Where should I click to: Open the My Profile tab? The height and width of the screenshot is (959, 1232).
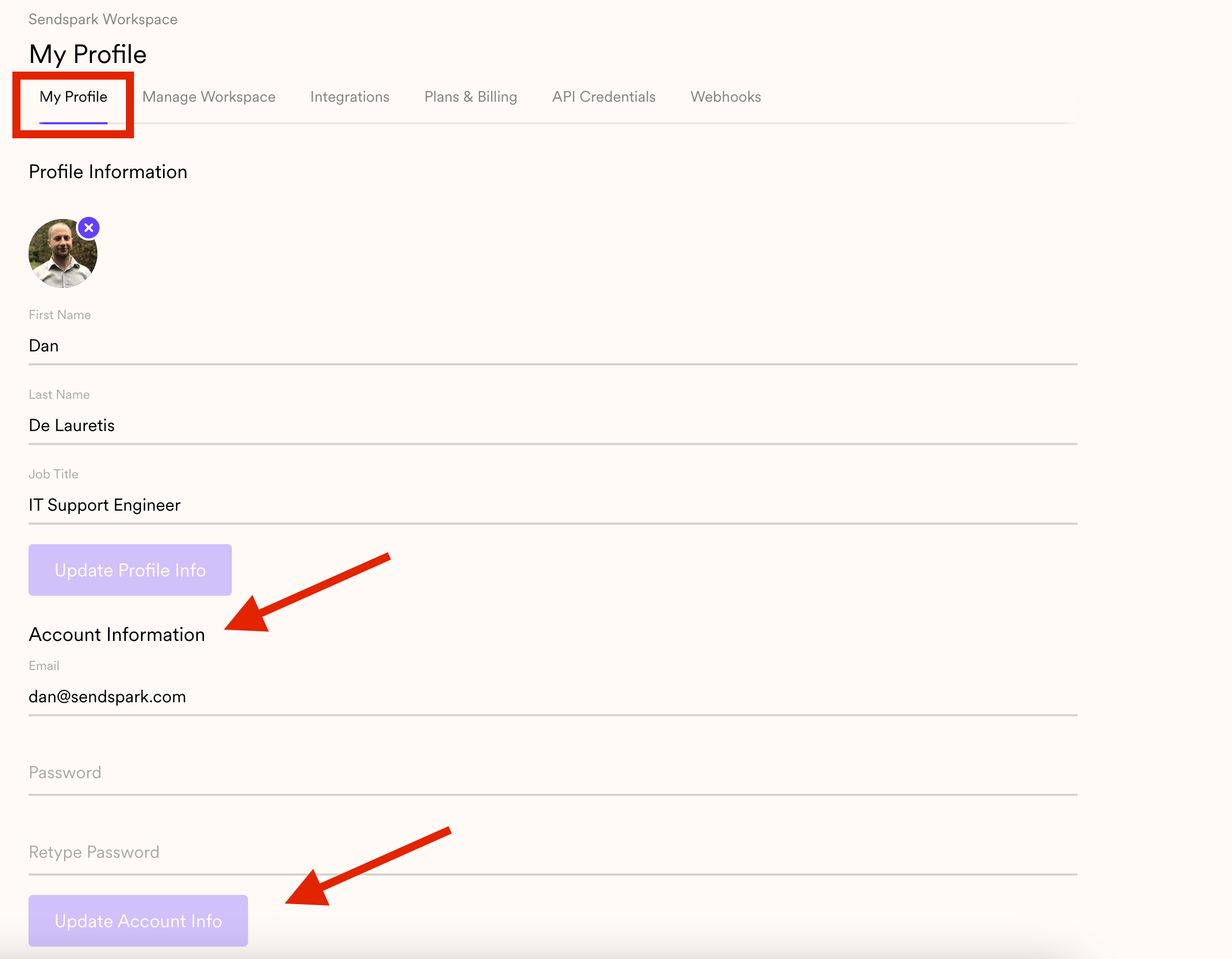(73, 97)
